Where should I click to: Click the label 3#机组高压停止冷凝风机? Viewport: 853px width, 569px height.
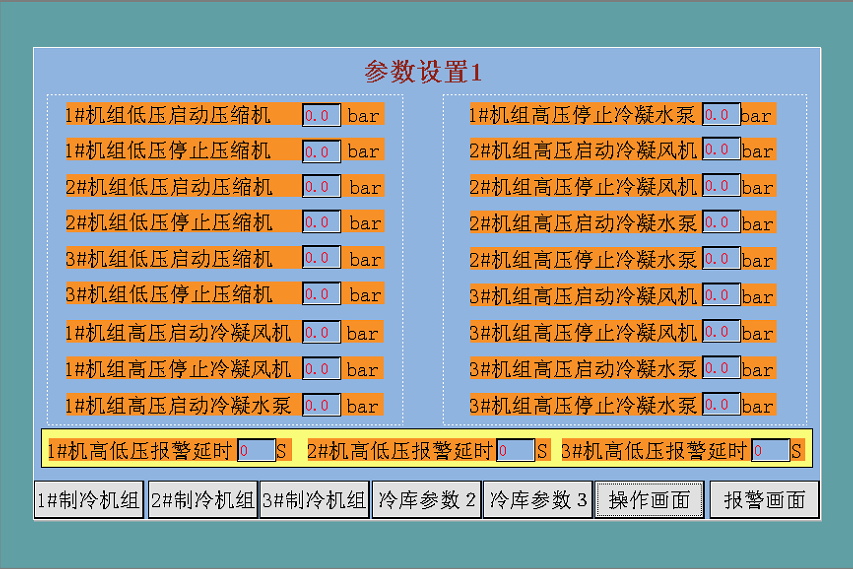(583, 332)
